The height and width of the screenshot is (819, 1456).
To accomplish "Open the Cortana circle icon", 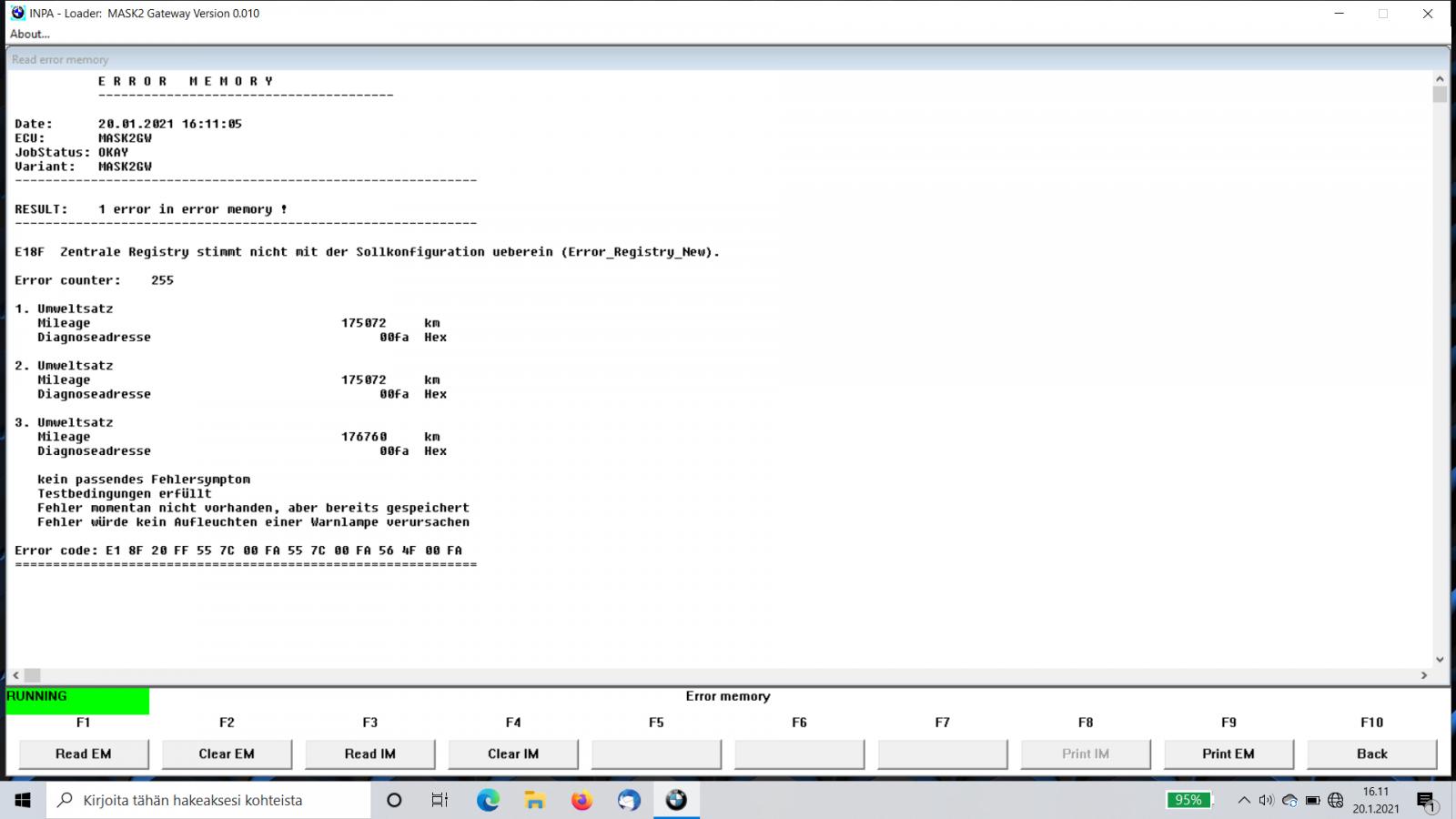I will (394, 800).
